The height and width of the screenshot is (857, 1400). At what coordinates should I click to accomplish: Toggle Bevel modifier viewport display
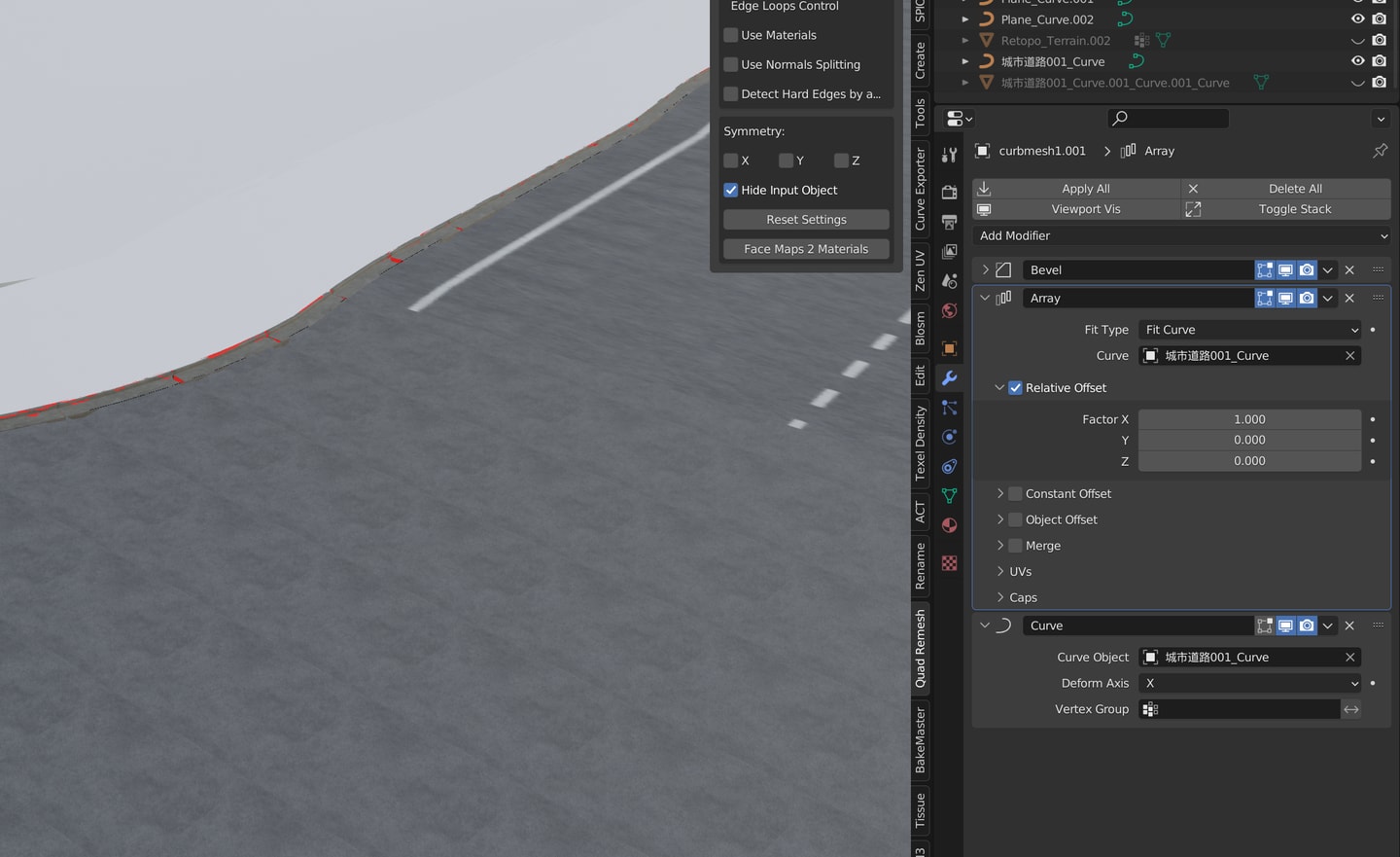pyautogui.click(x=1285, y=269)
